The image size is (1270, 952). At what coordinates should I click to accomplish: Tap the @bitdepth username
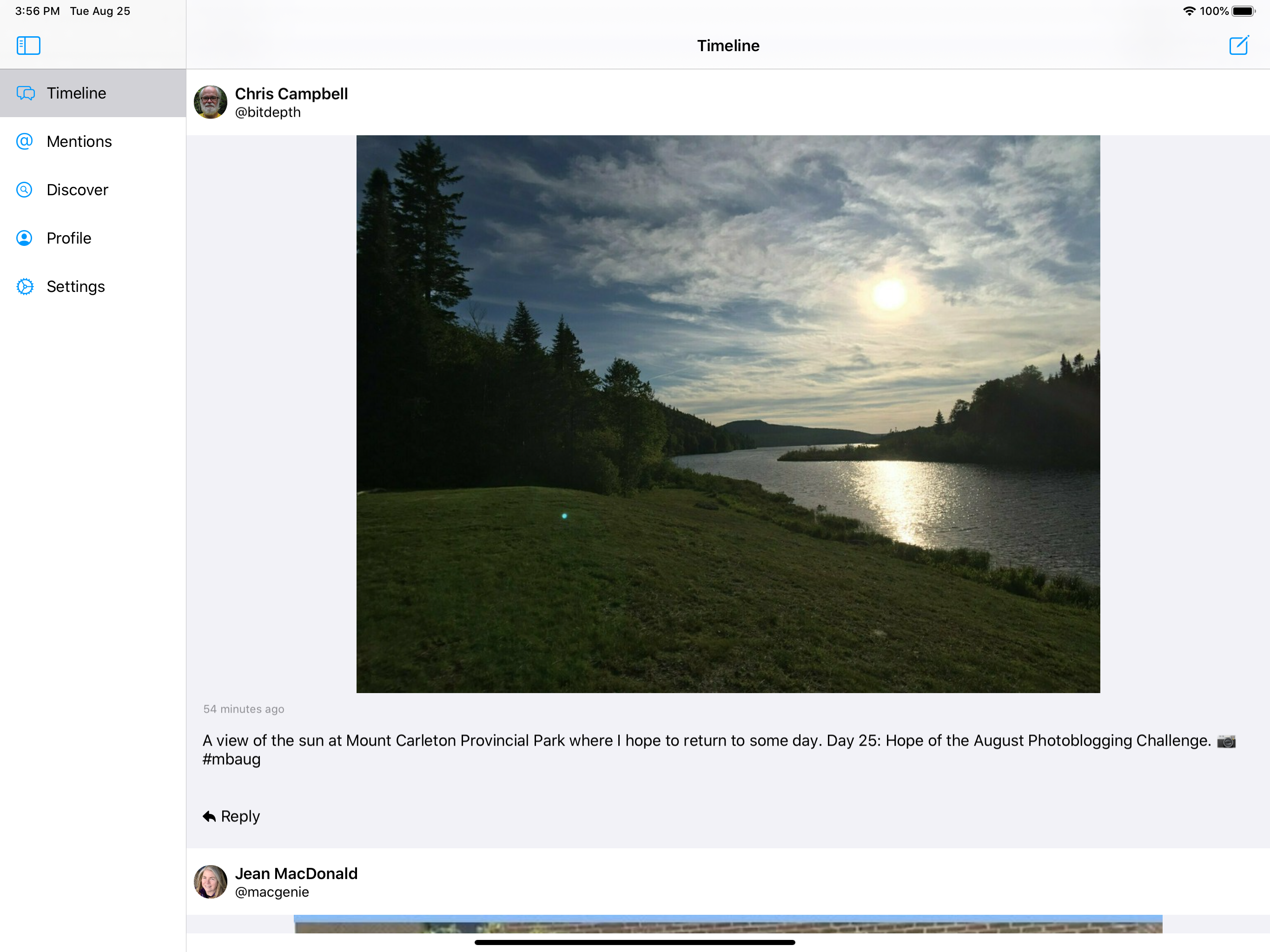(268, 112)
